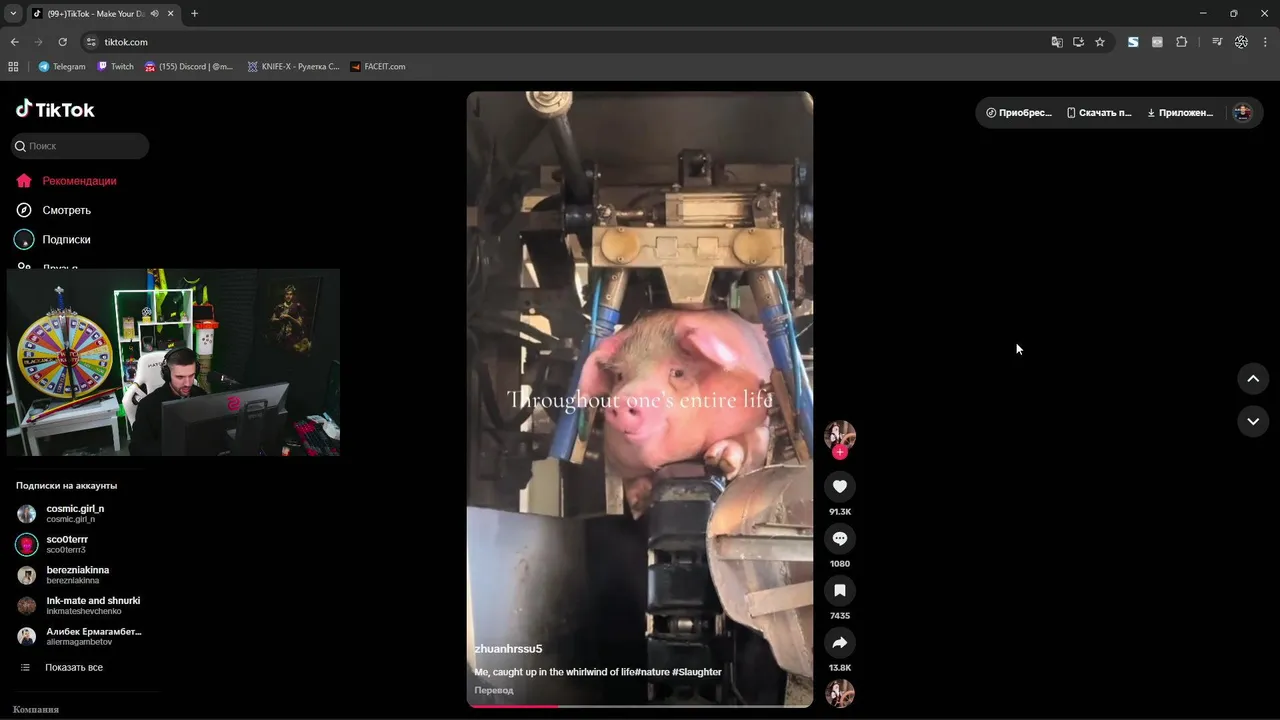Click the Приобрес... coins button
This screenshot has width=1280, height=720.
pyautogui.click(x=1019, y=113)
